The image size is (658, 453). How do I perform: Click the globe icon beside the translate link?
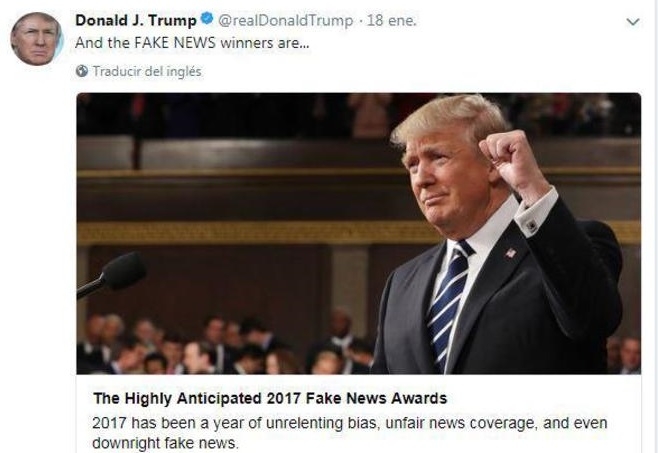(82, 71)
